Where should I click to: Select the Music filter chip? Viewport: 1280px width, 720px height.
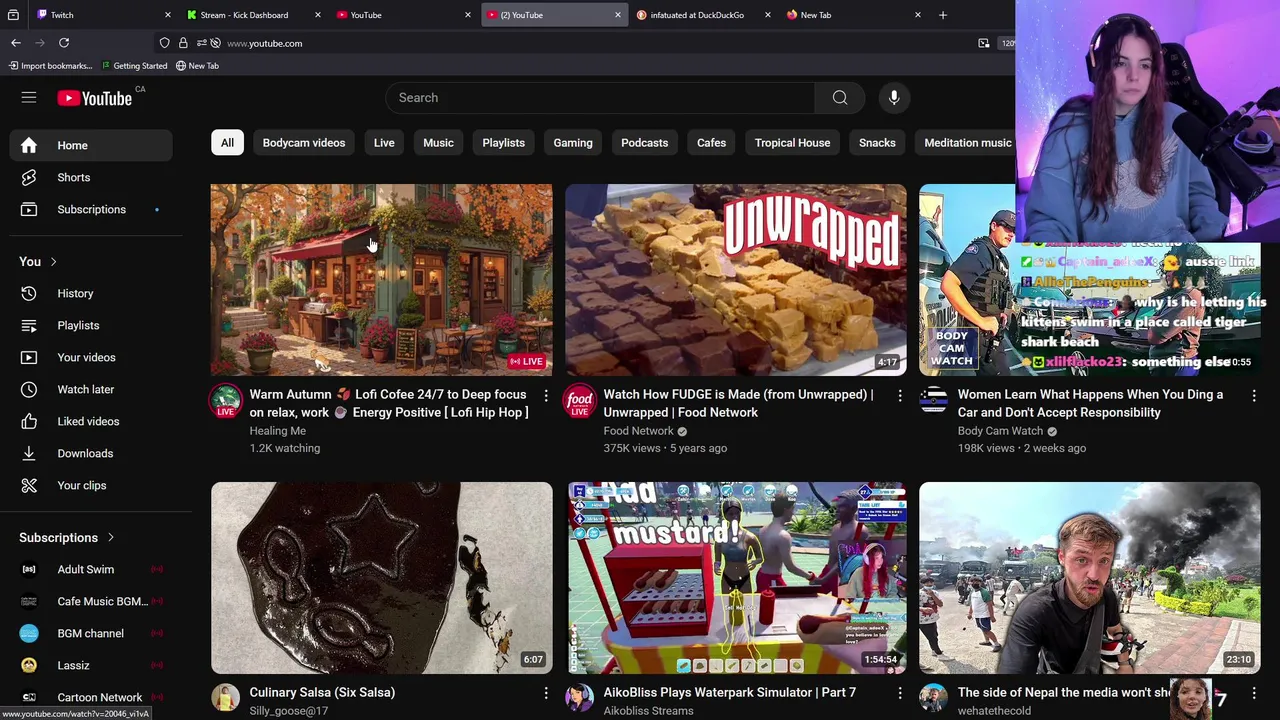(x=438, y=143)
